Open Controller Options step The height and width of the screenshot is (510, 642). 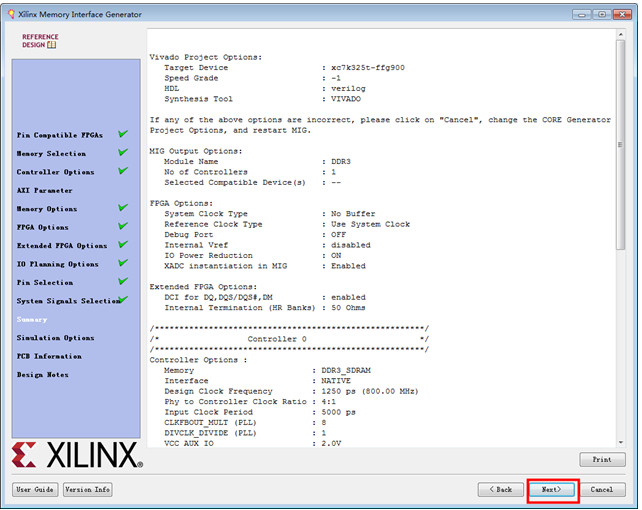(55, 172)
